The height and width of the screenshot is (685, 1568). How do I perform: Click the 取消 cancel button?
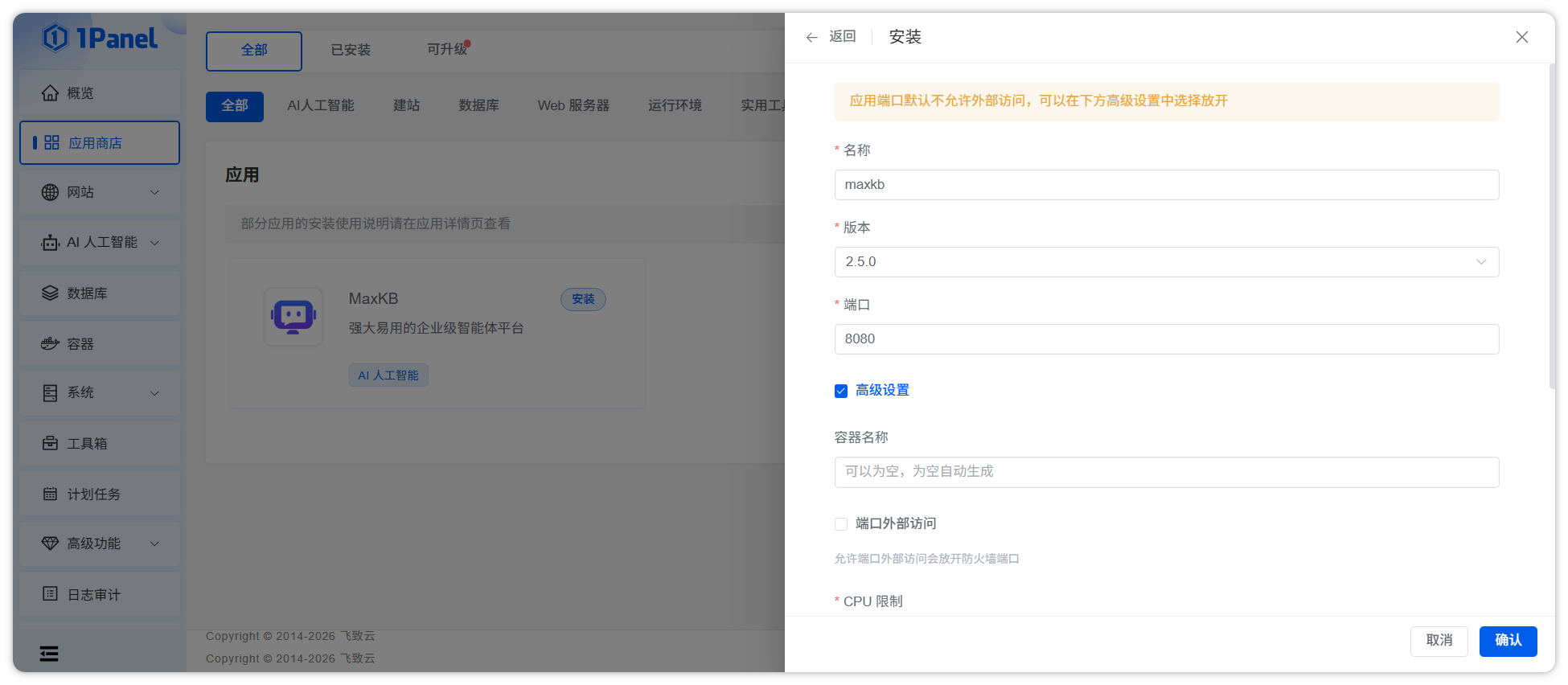(x=1439, y=641)
